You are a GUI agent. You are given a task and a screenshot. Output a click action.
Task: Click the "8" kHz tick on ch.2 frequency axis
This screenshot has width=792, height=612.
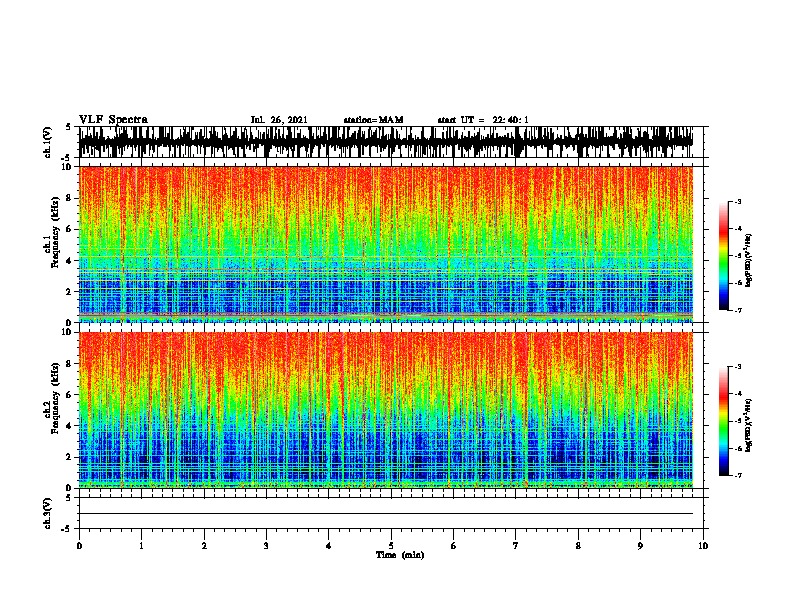[70, 364]
